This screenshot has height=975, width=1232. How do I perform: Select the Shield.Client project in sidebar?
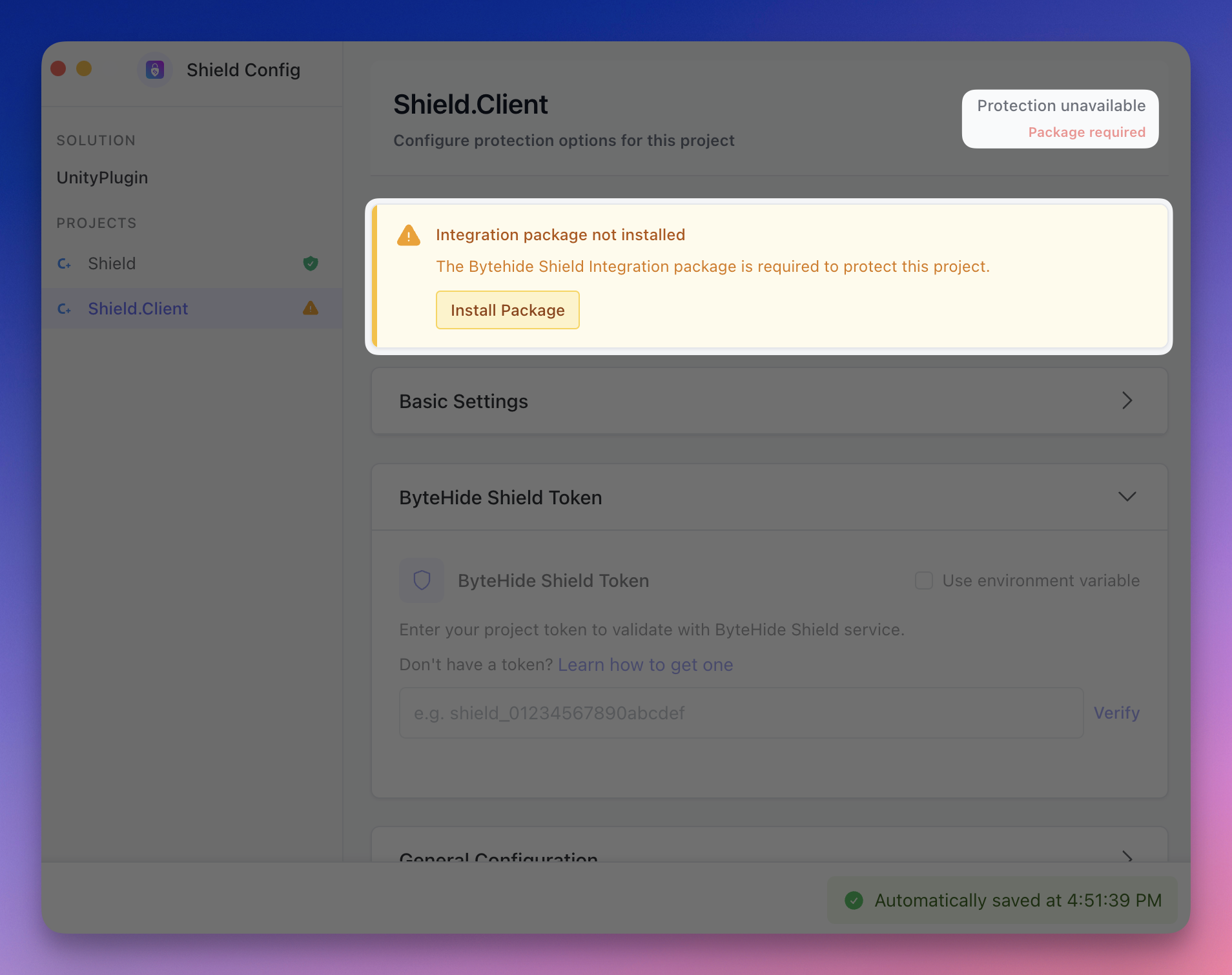point(138,309)
